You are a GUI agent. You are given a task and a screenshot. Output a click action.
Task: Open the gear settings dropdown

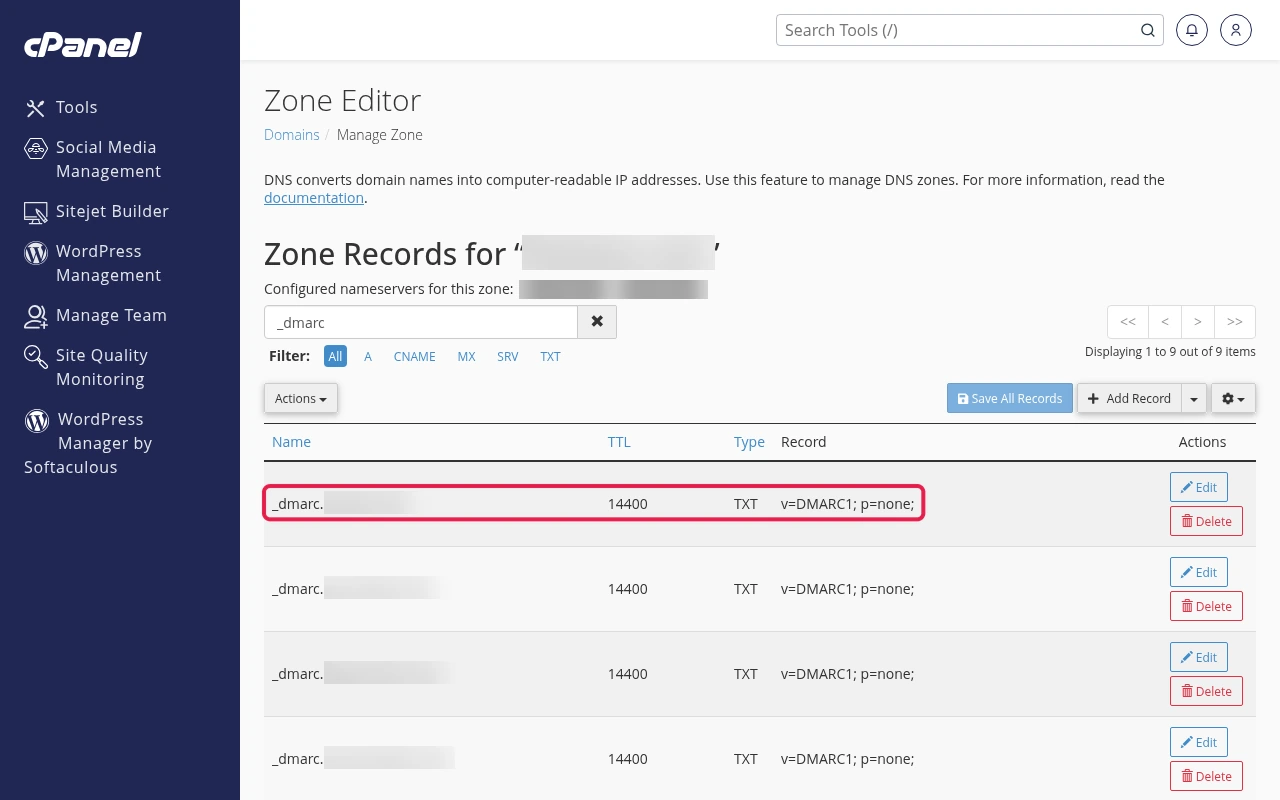tap(1234, 398)
